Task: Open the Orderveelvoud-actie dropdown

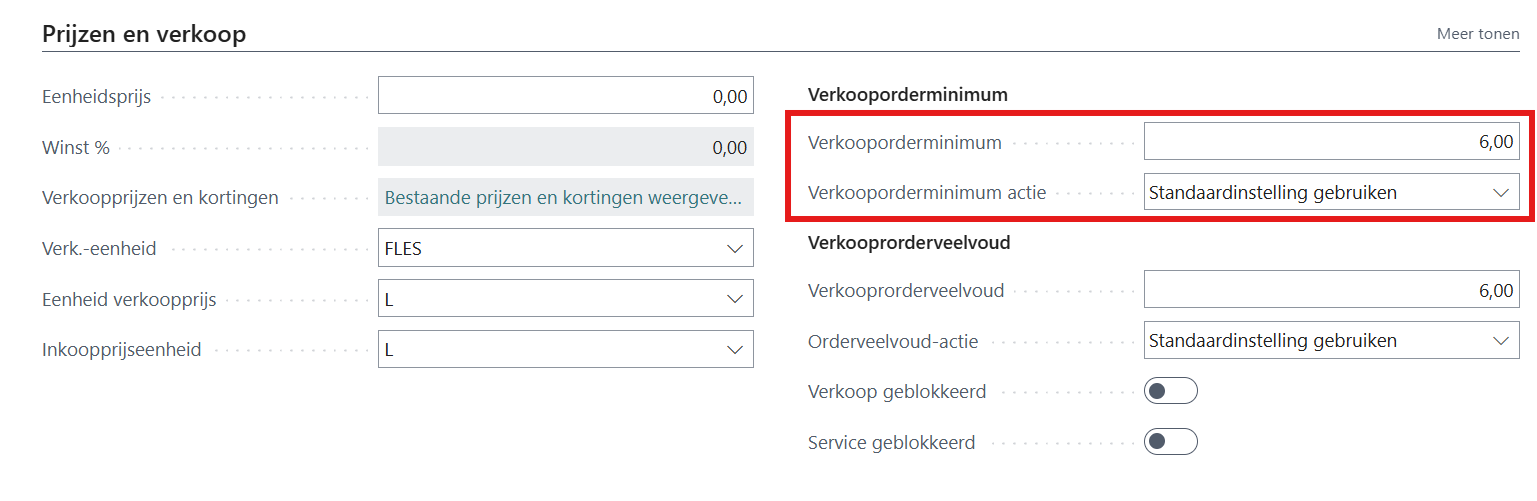Action: (x=1500, y=341)
